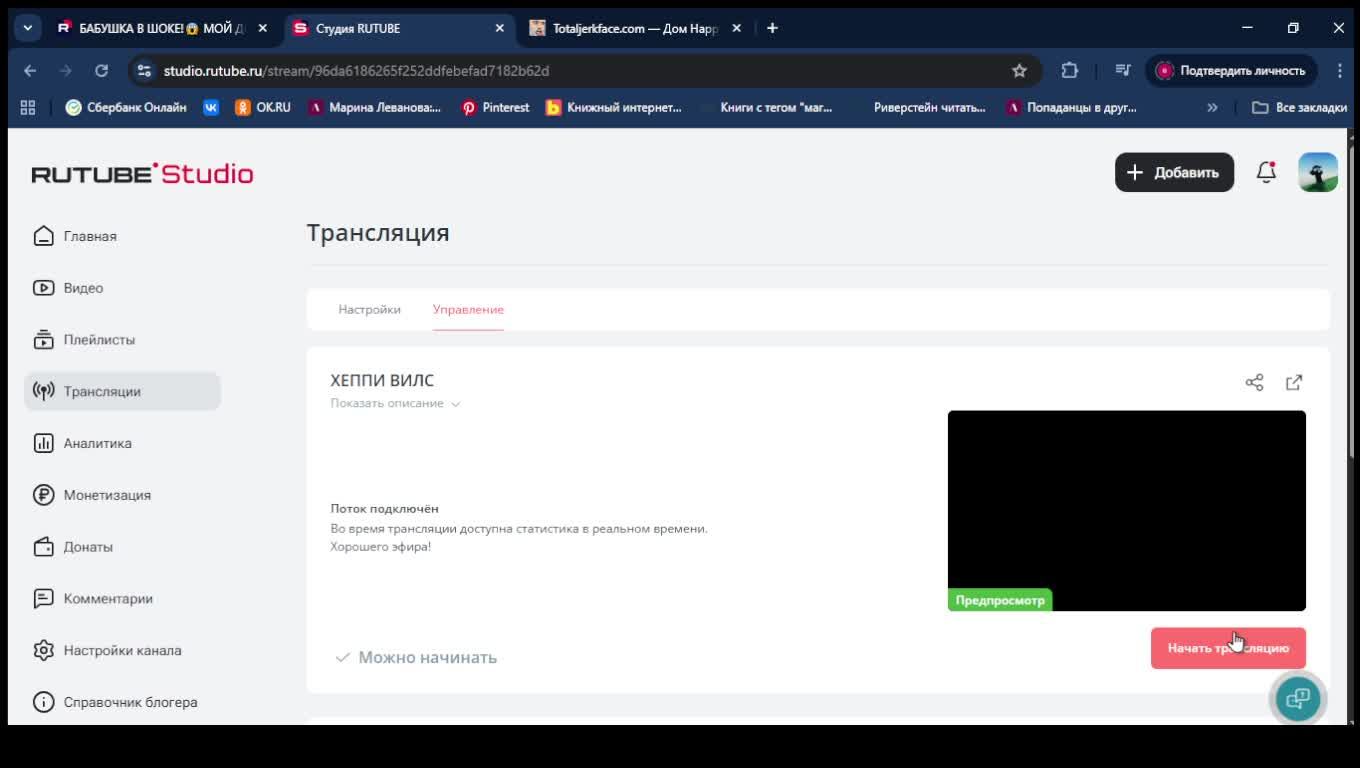1360x768 pixels.
Task: Go back to previous page
Action: click(30, 71)
